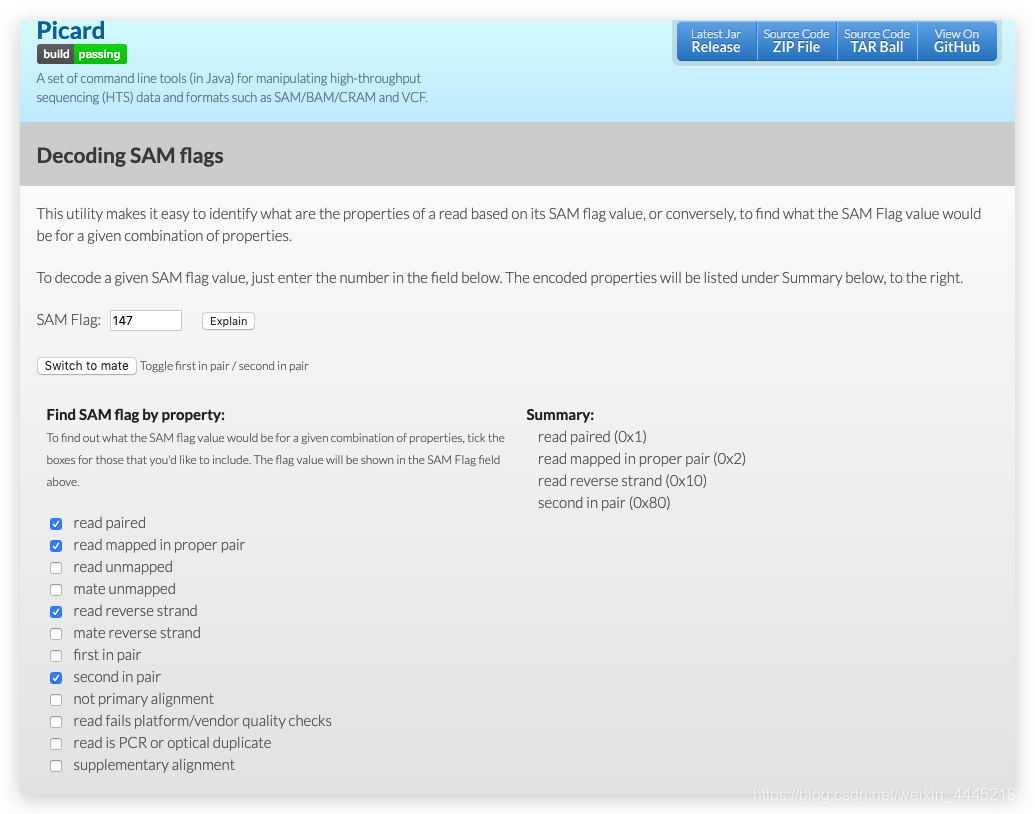Click the Switch to mate button
This screenshot has height=814, width=1035.
click(86, 365)
